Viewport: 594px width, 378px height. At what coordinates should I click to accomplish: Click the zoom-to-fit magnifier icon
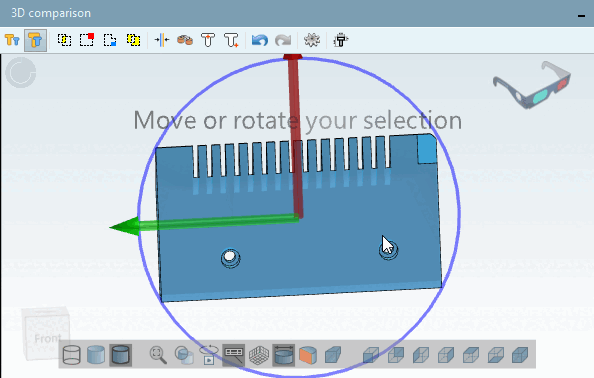coord(158,355)
